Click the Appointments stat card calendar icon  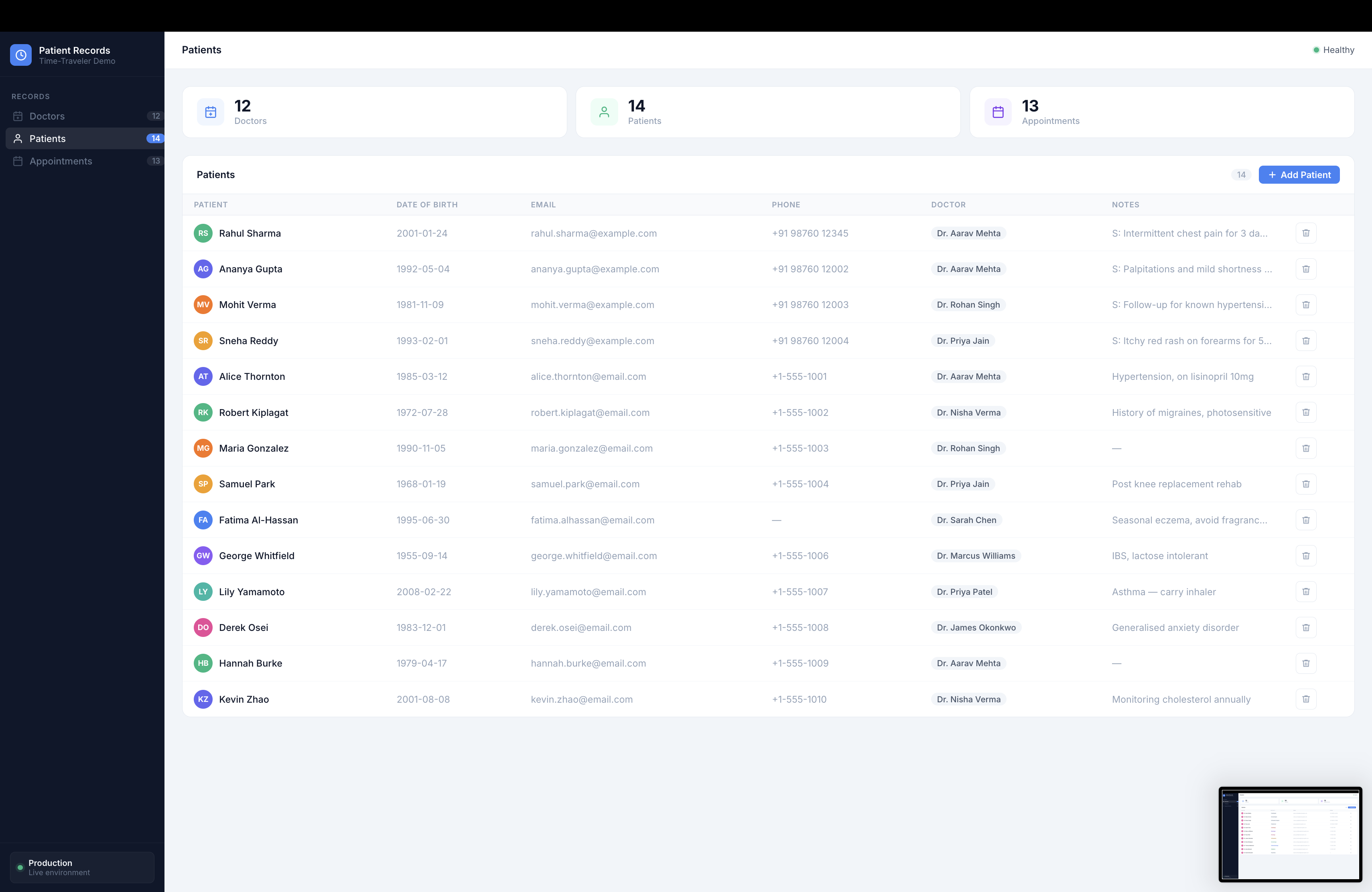[x=998, y=112]
